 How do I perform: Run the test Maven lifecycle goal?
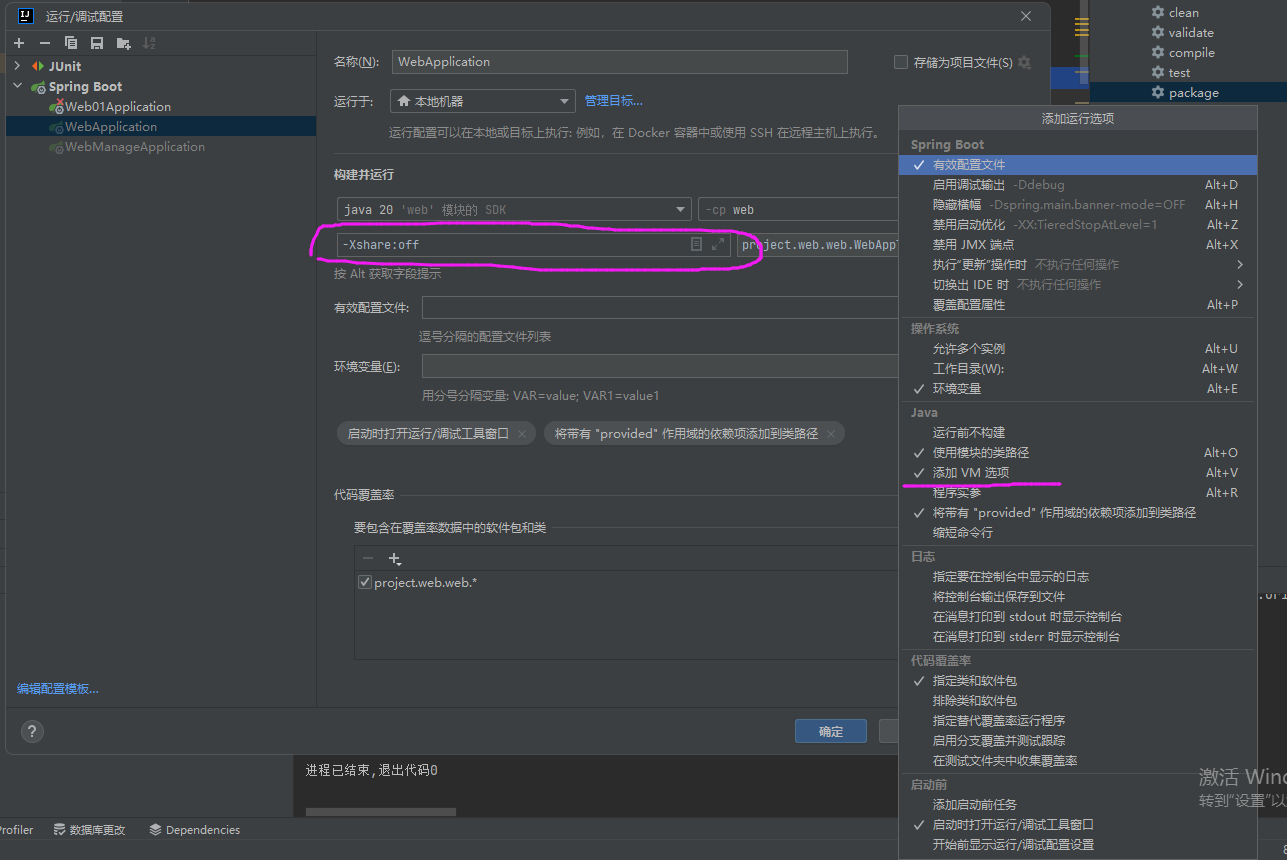pos(1170,73)
